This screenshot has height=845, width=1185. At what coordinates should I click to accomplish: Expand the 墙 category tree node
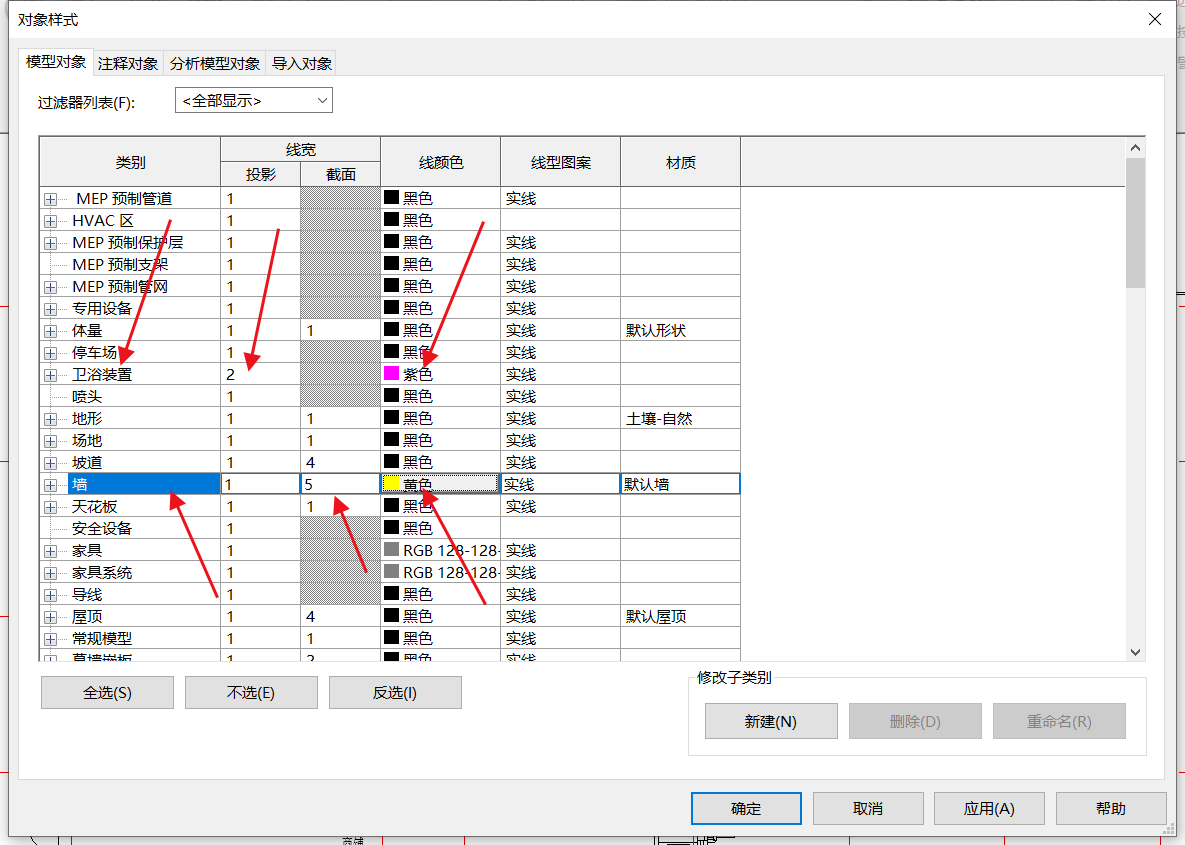[x=50, y=485]
